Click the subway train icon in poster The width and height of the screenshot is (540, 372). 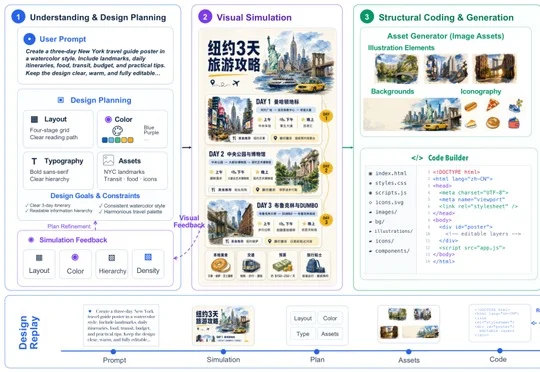(251, 266)
